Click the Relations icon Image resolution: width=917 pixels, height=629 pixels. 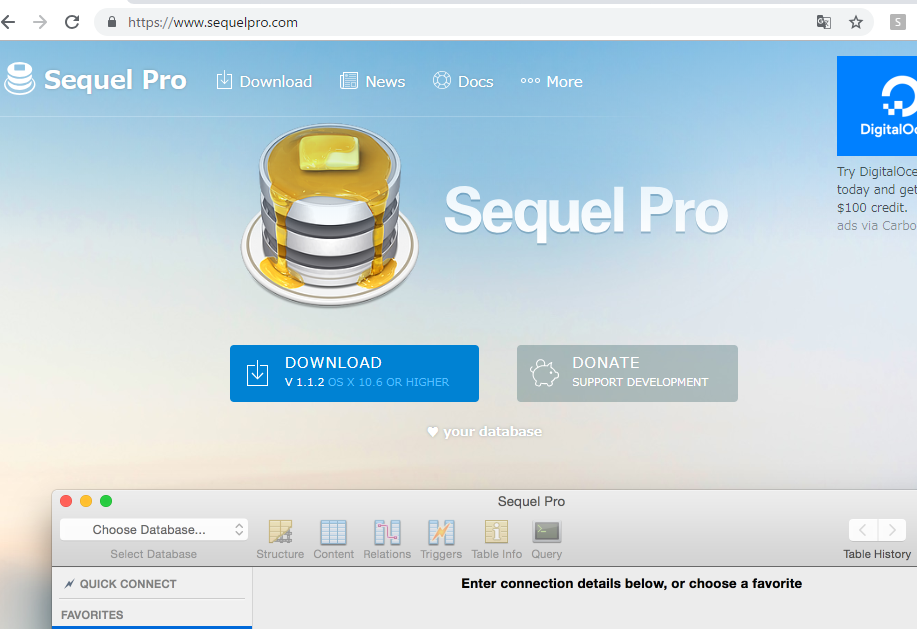387,532
